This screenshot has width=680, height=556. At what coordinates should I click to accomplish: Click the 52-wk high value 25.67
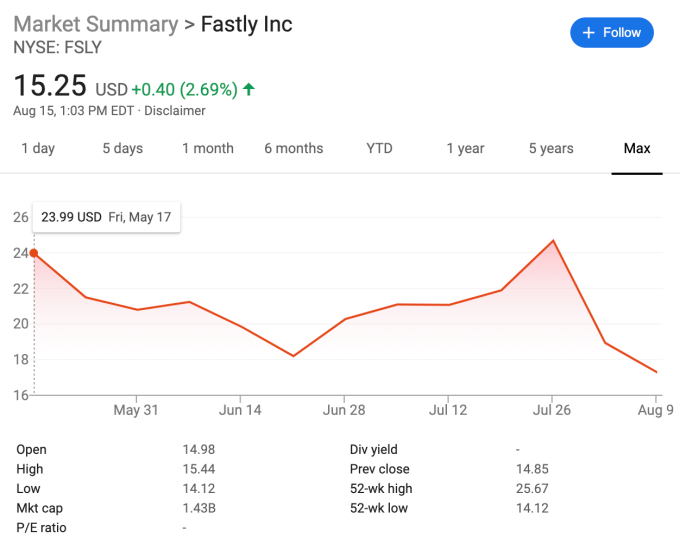531,489
